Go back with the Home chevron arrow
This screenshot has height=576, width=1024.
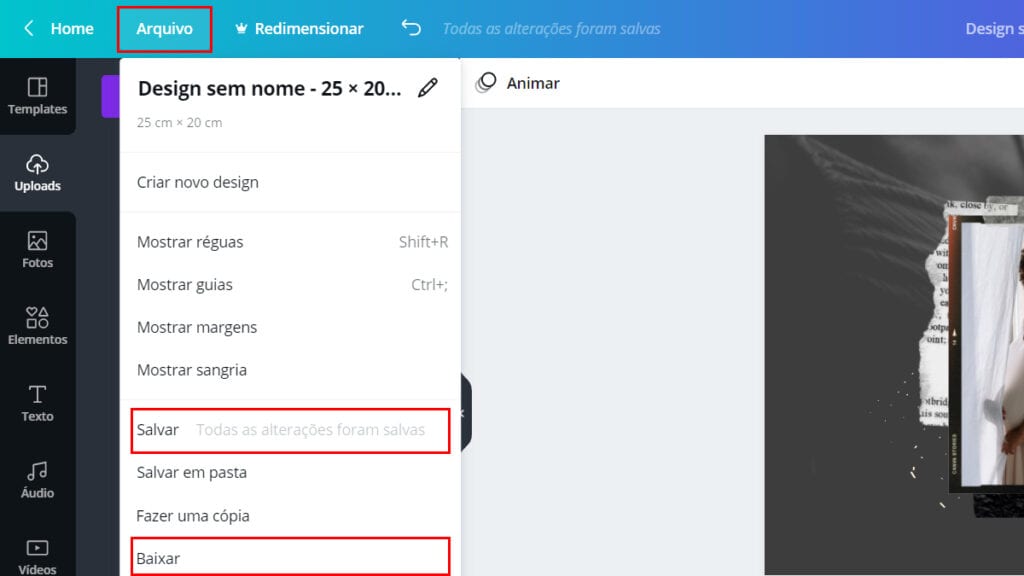click(x=29, y=28)
